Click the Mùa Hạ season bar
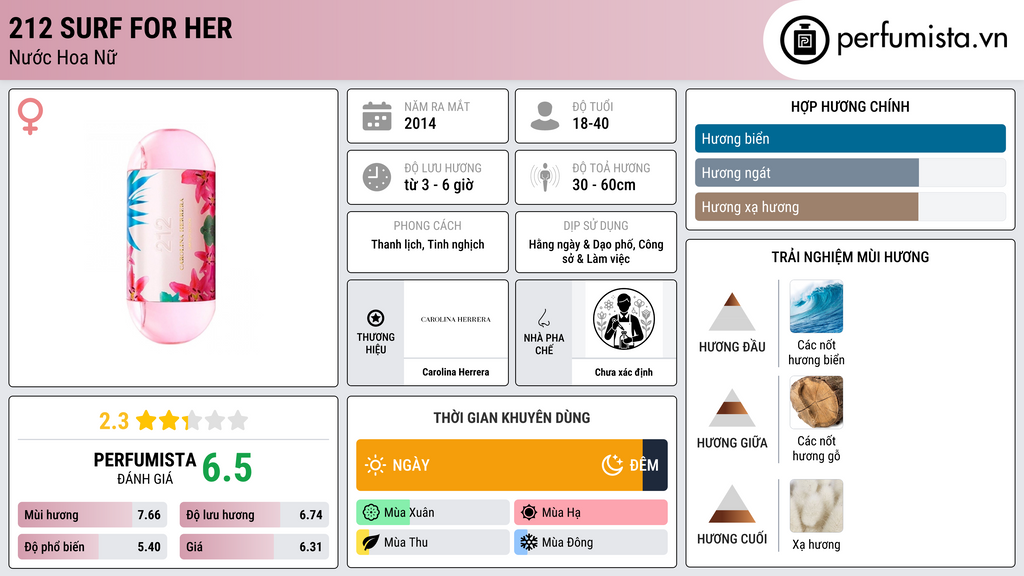 click(590, 513)
